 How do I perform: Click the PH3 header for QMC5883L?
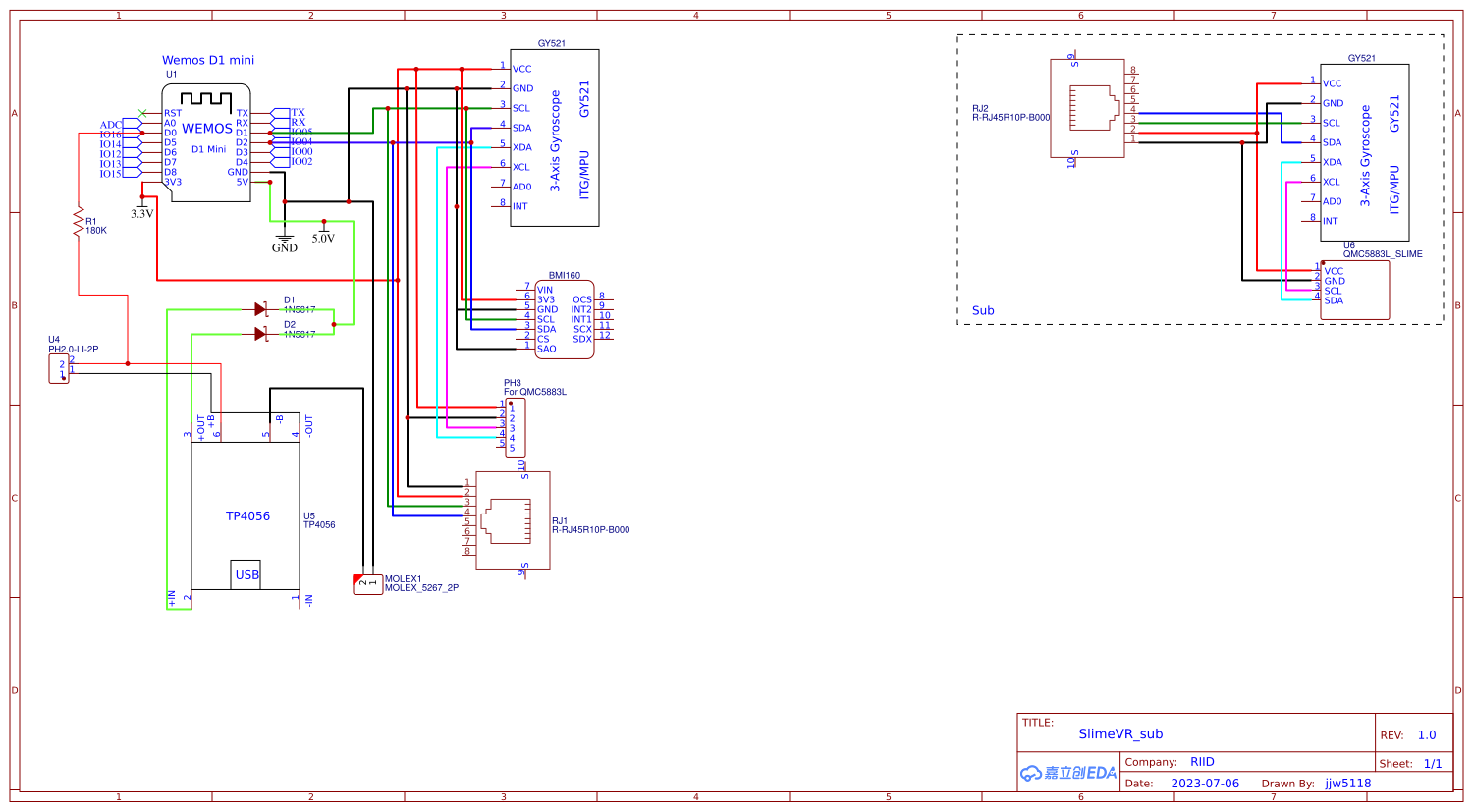[515, 427]
